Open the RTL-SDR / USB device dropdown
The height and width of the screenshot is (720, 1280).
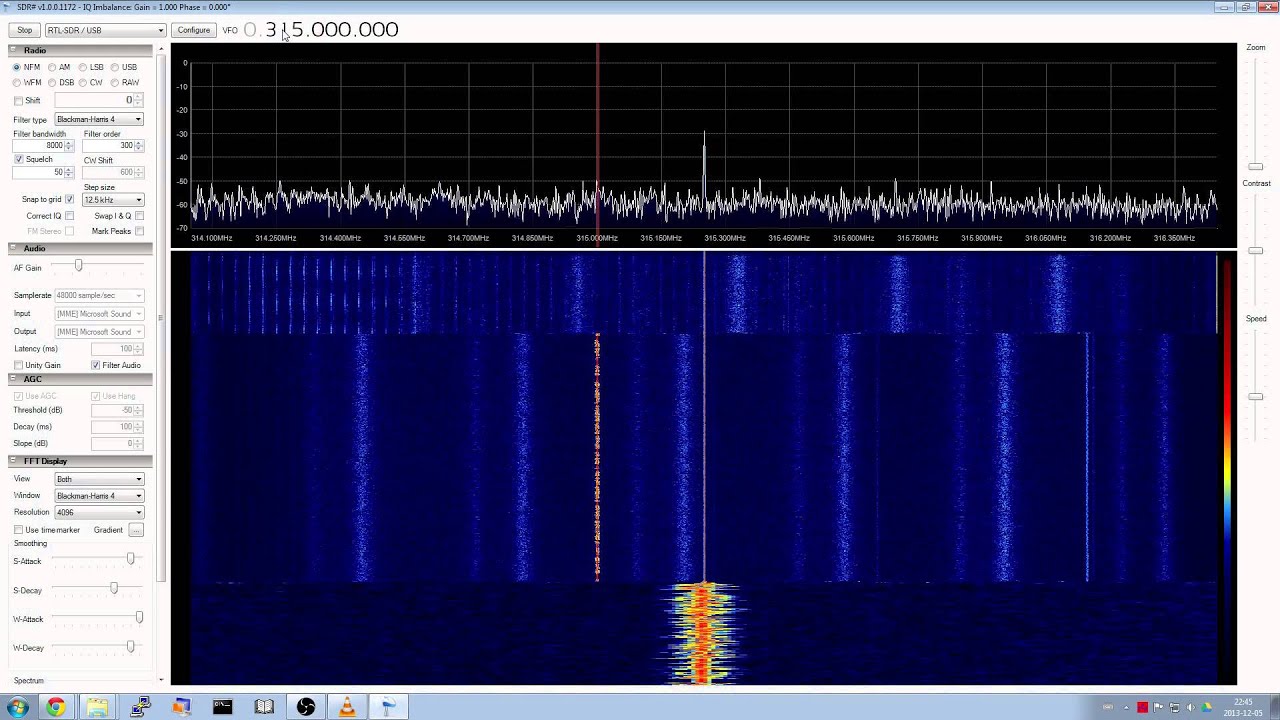105,30
